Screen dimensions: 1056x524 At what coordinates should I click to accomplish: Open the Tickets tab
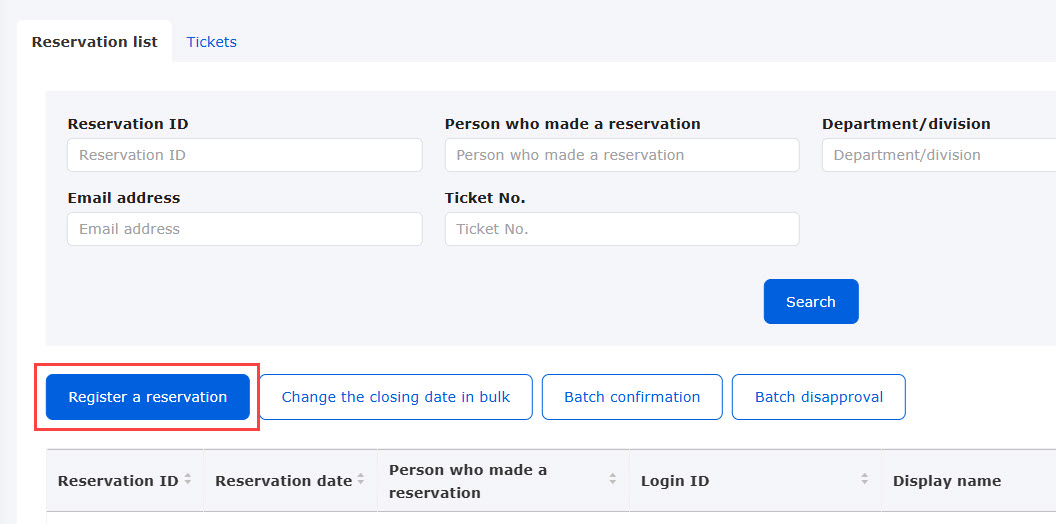tap(211, 42)
